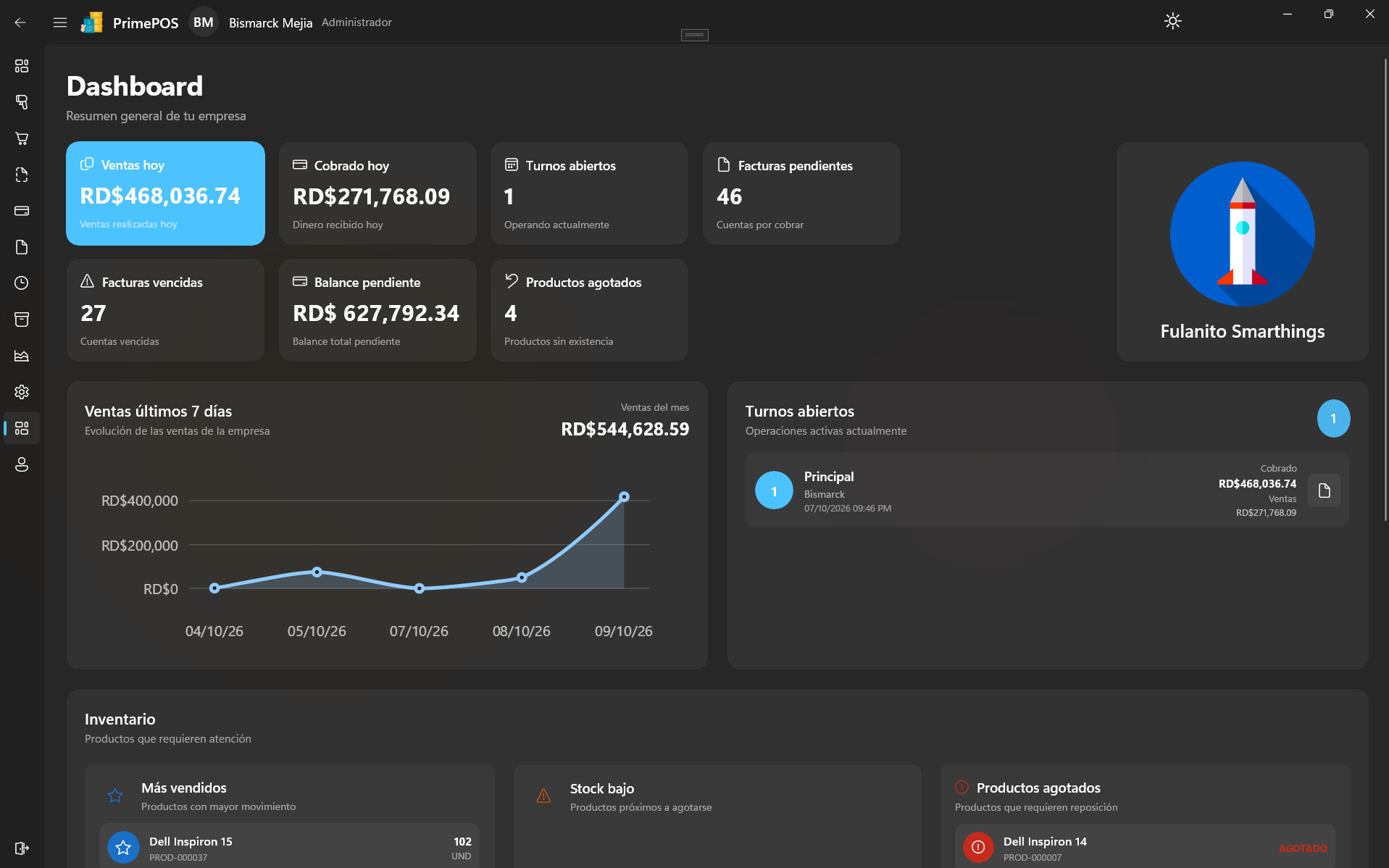Select the Principal shift row
Screen dimensions: 1389x868
(x=1046, y=490)
